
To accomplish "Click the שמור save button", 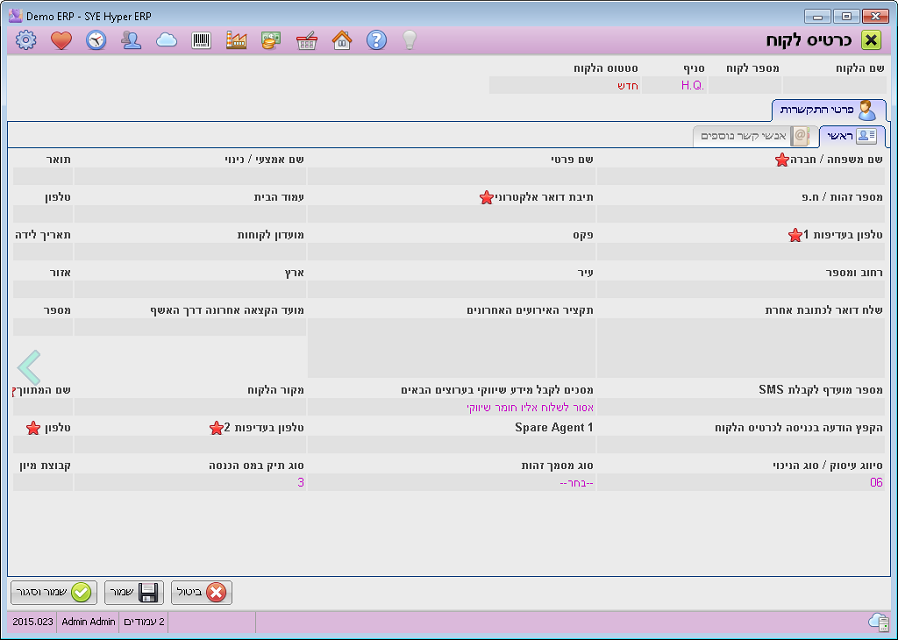I will pyautogui.click(x=134, y=592).
